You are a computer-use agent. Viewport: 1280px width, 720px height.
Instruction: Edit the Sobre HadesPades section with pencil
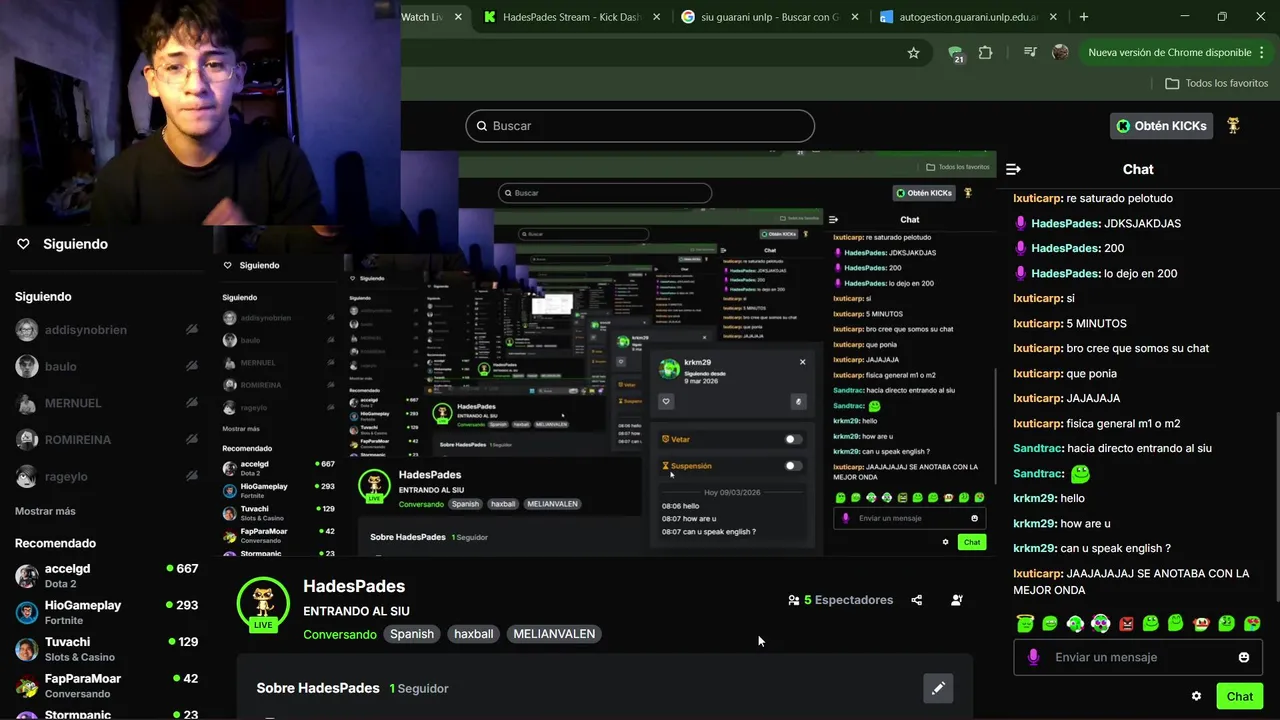(x=938, y=688)
